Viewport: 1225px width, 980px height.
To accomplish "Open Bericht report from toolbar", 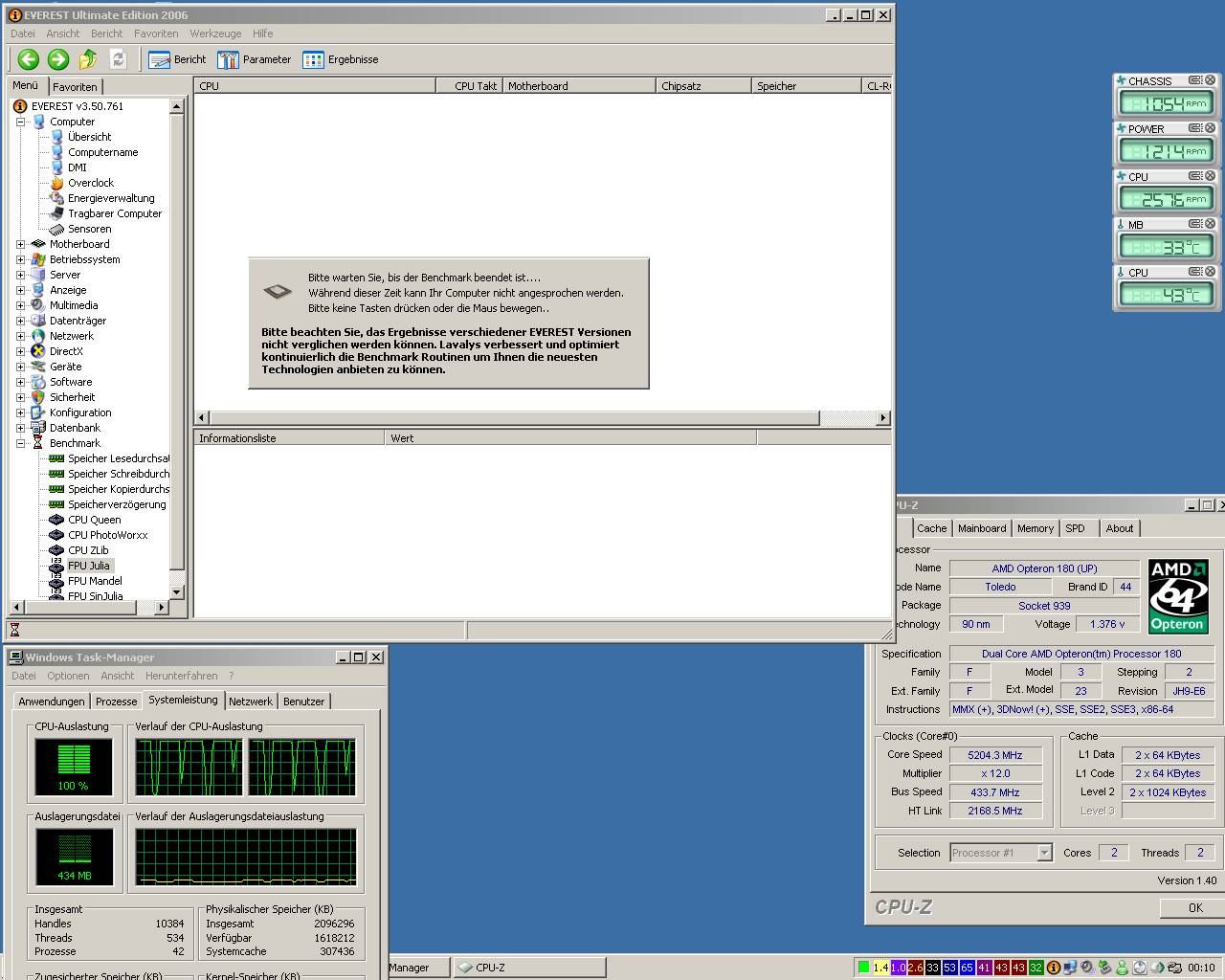I will [178, 59].
